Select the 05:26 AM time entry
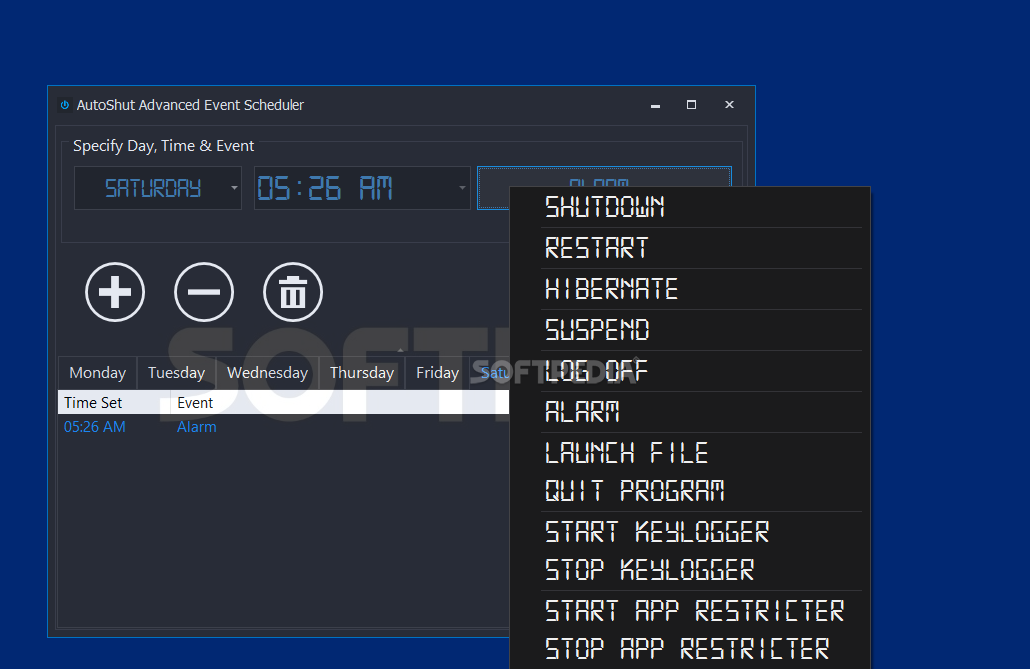This screenshot has height=669, width=1030. 95,427
